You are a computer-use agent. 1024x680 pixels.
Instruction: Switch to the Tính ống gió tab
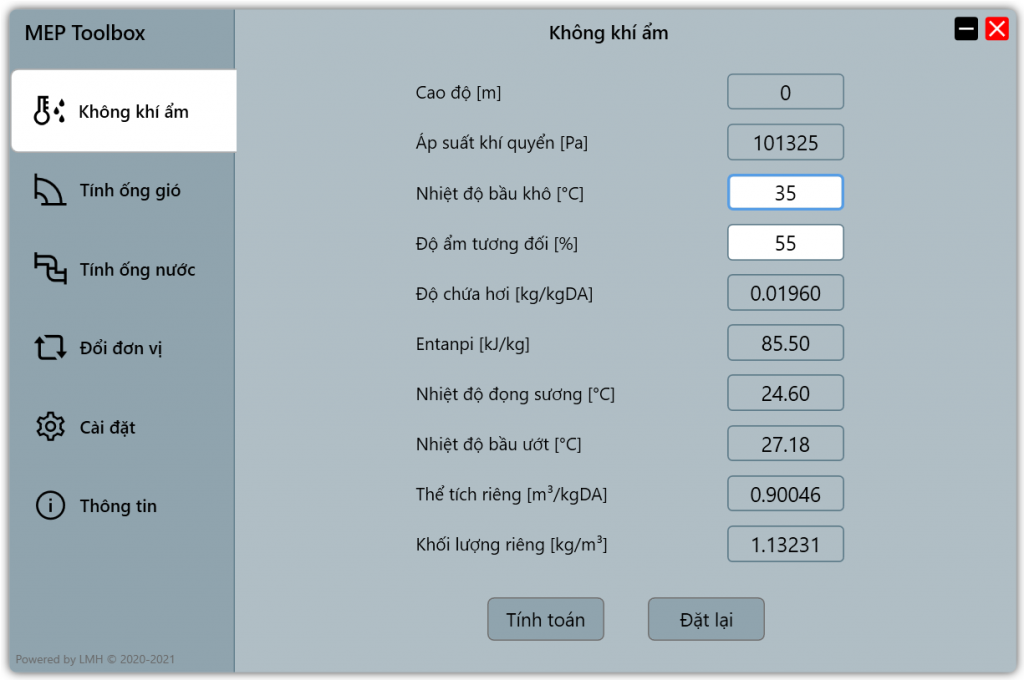tap(120, 190)
